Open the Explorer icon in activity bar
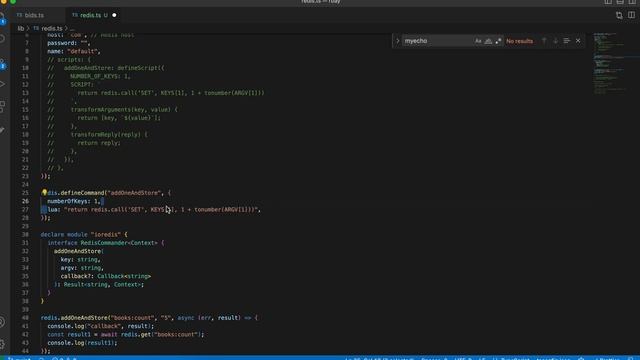 click(x=2, y=18)
